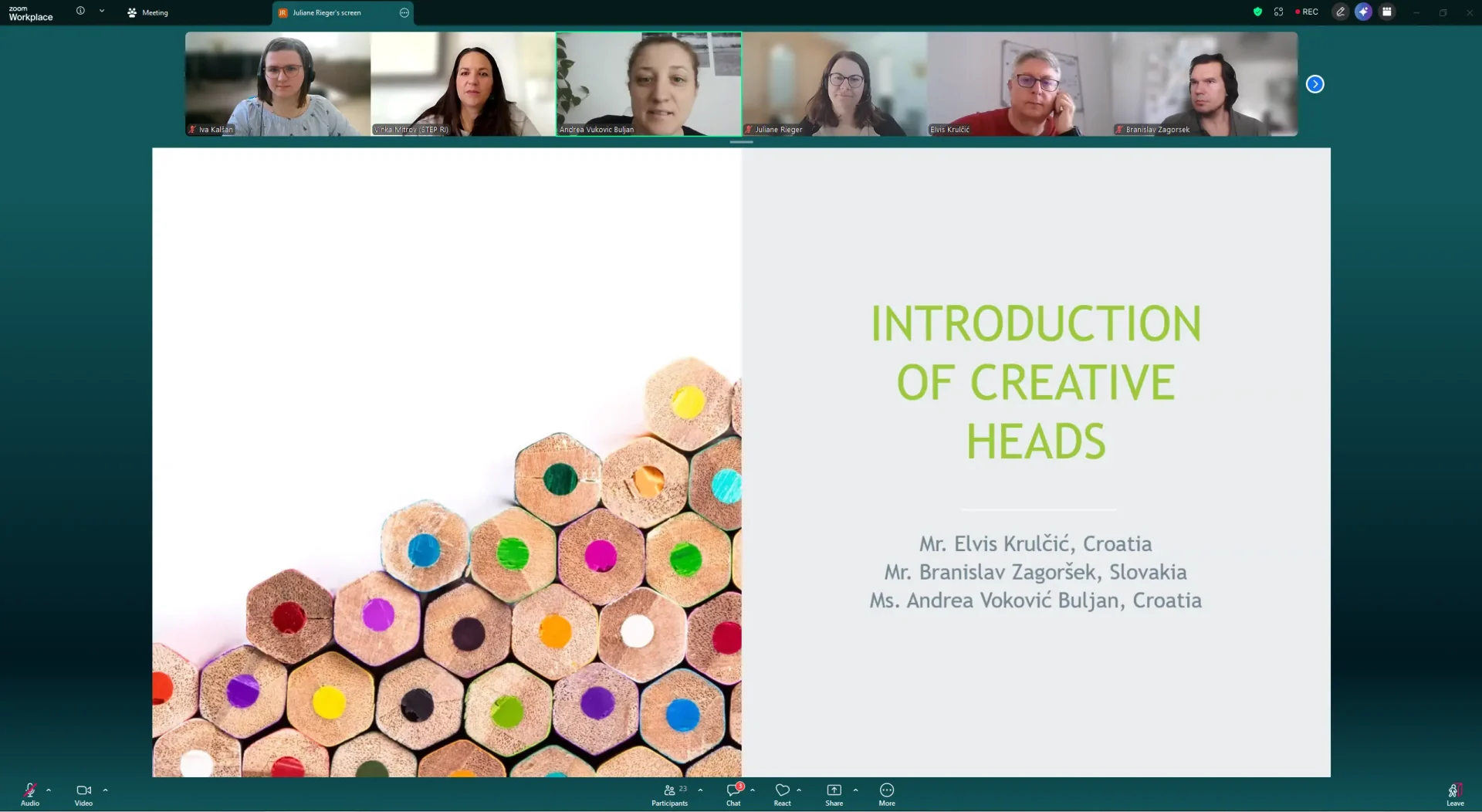This screenshot has height=812, width=1482.
Task: Open the React emoji menu
Action: click(782, 793)
